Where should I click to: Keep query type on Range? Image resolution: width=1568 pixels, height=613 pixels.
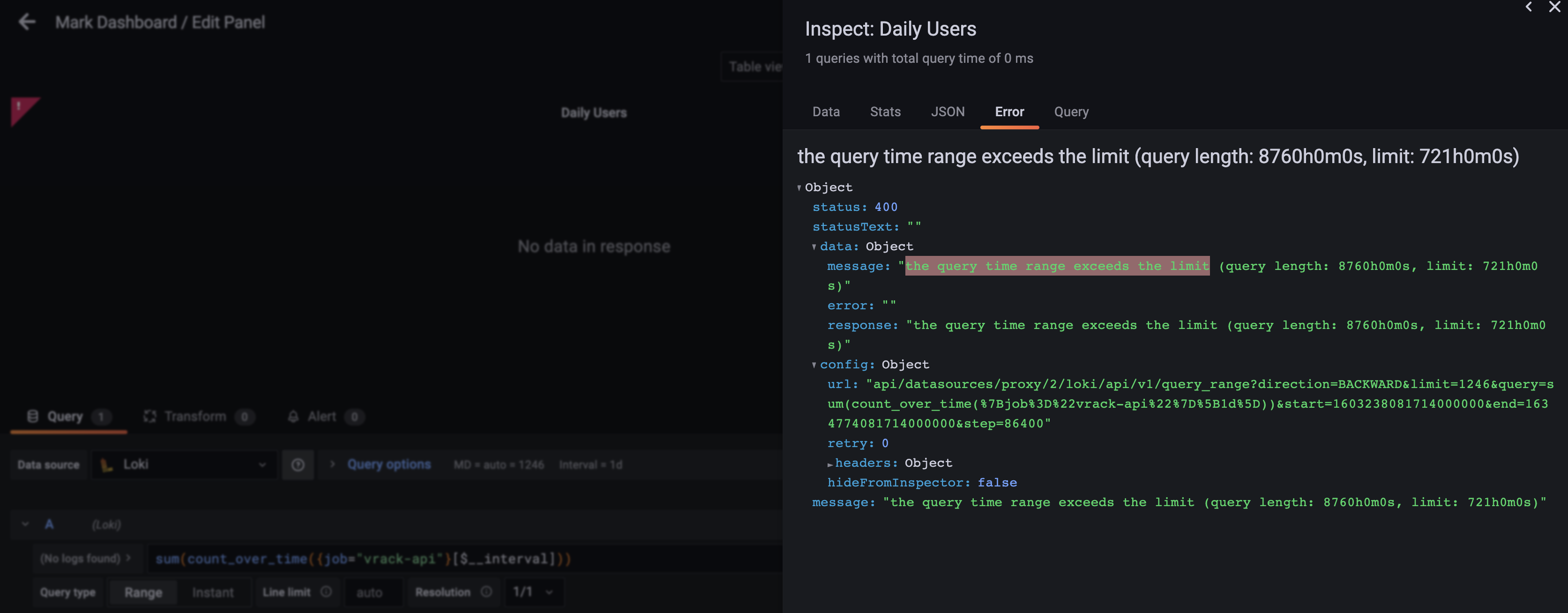pyautogui.click(x=142, y=591)
